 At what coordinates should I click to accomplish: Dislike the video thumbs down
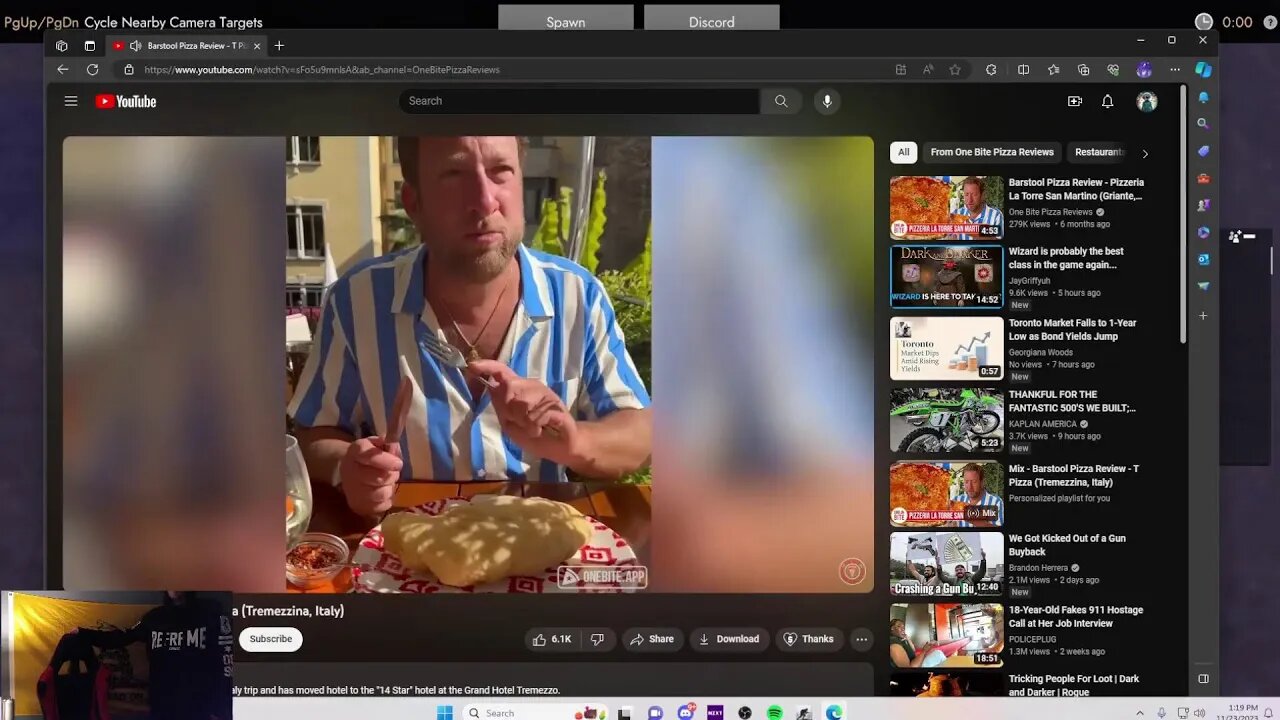[598, 639]
